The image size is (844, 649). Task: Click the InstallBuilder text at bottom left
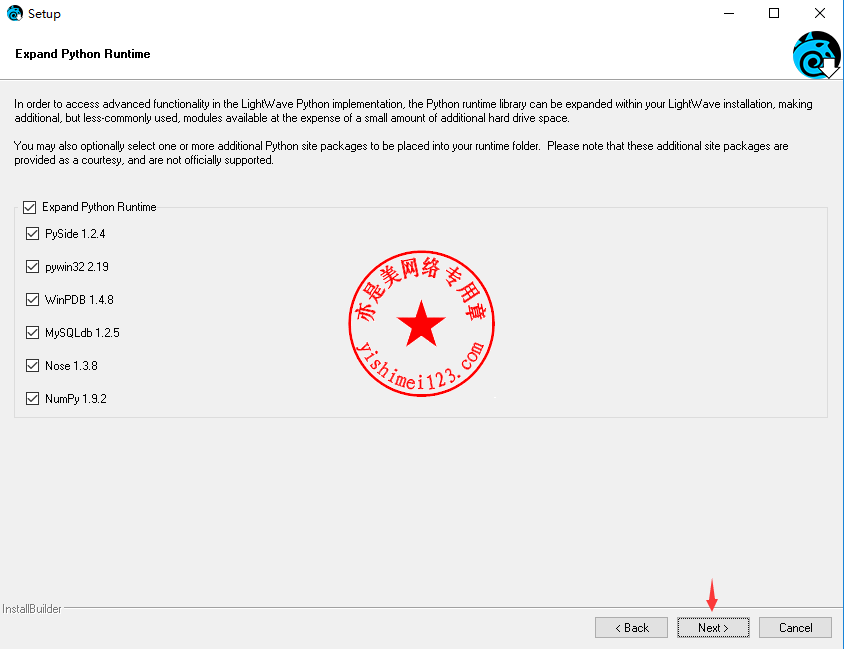[32, 609]
